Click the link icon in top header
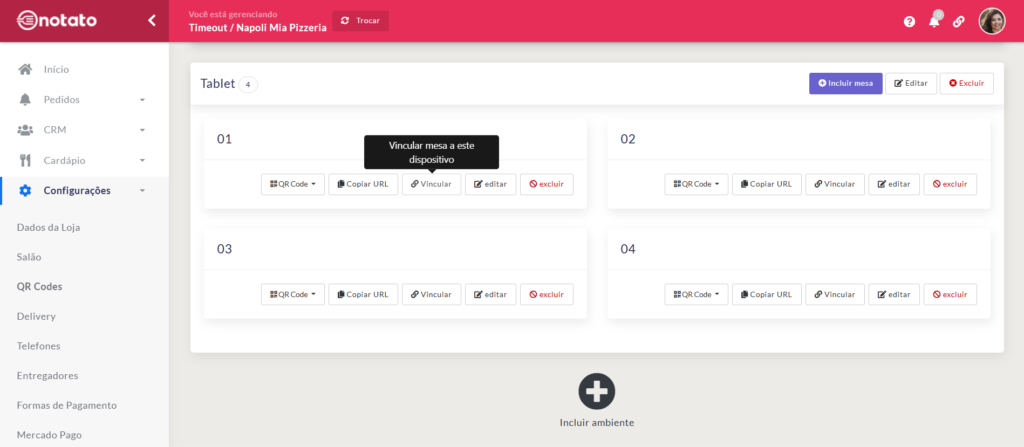The height and width of the screenshot is (447, 1024). (x=959, y=21)
